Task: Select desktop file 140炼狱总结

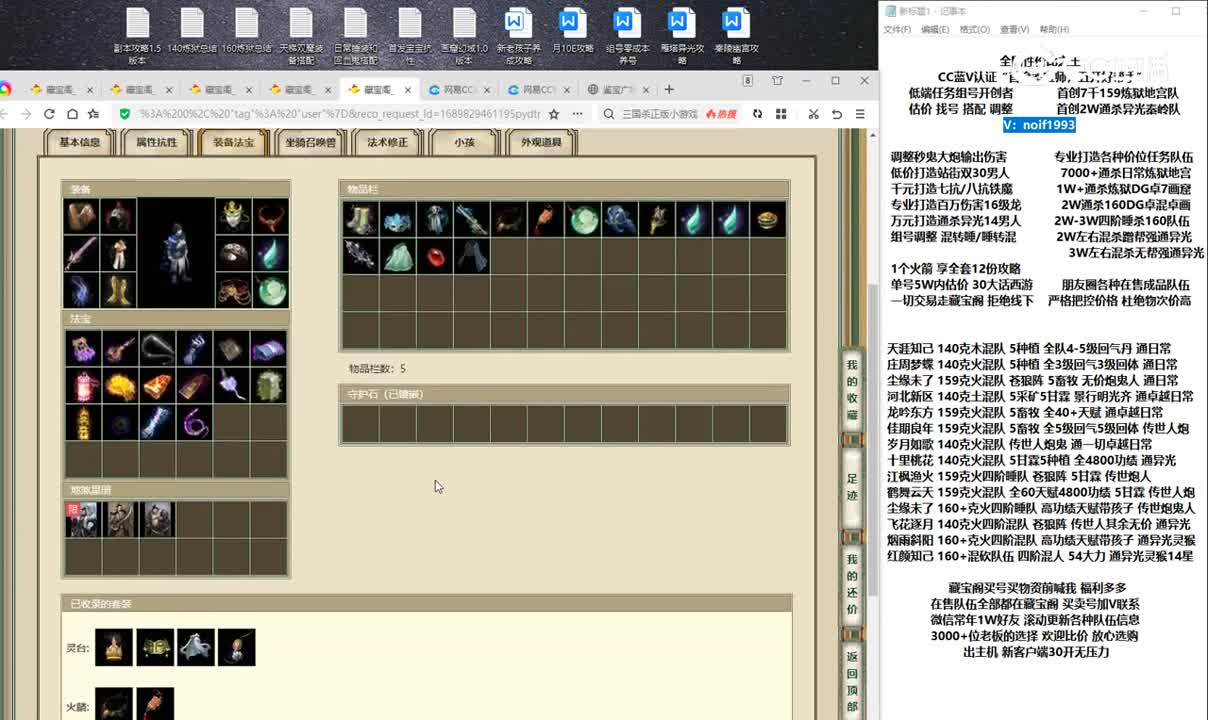Action: (192, 31)
